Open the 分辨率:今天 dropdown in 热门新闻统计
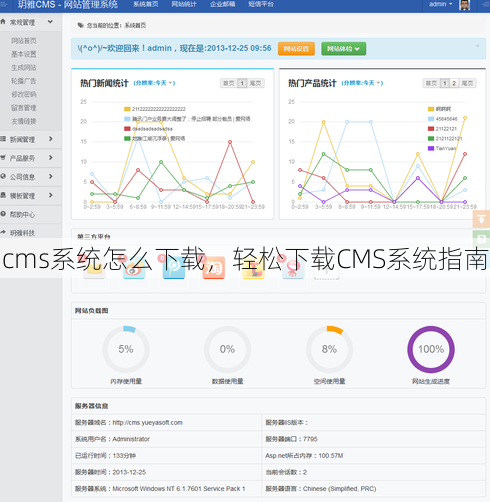The height and width of the screenshot is (502, 490). click(x=154, y=83)
